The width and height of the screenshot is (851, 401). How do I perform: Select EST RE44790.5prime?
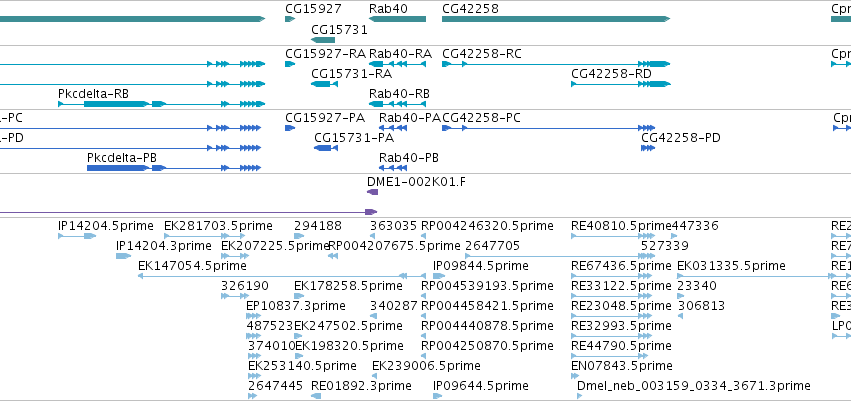pyautogui.click(x=609, y=356)
